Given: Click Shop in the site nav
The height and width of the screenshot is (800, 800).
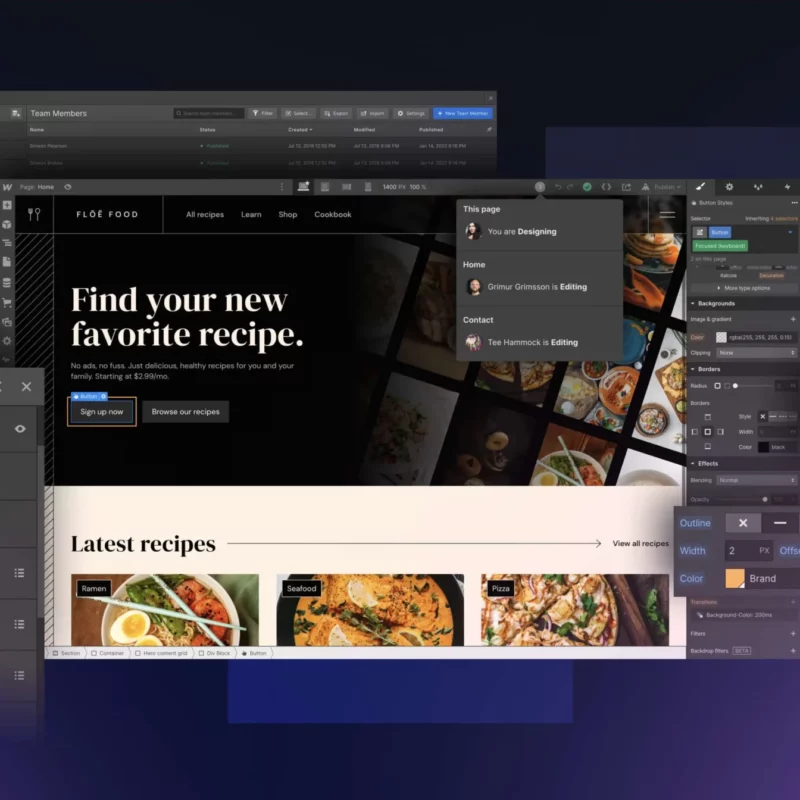Looking at the screenshot, I should click(288, 215).
